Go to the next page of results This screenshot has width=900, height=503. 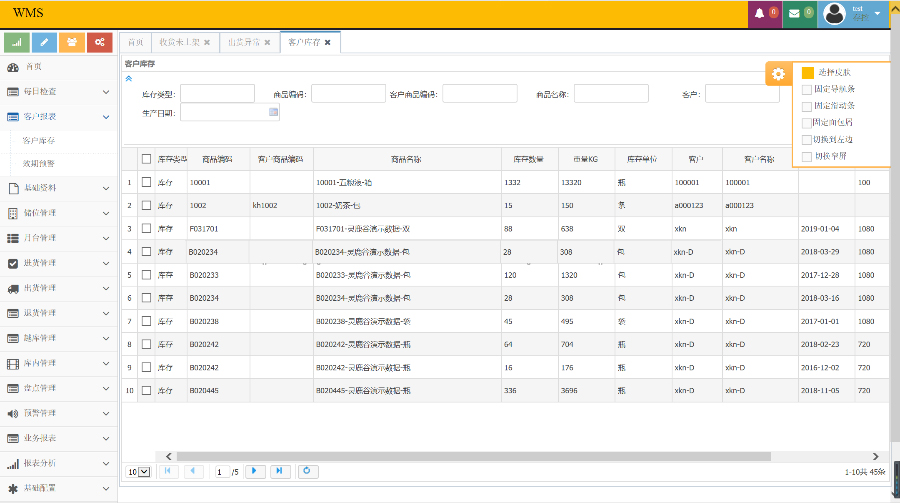coord(254,471)
